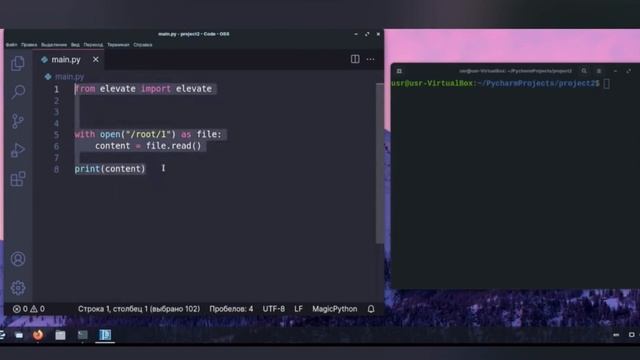The height and width of the screenshot is (360, 640).
Task: Open the Run and Debug view
Action: [18, 150]
